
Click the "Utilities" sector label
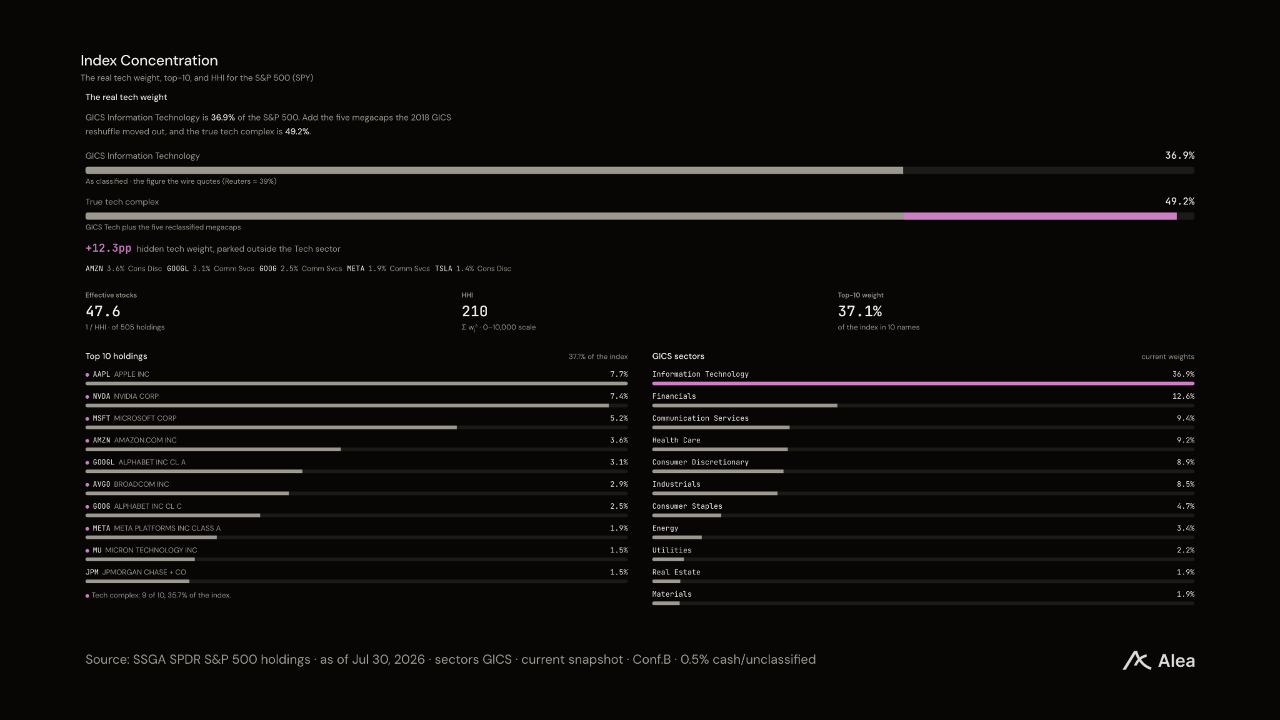672,550
